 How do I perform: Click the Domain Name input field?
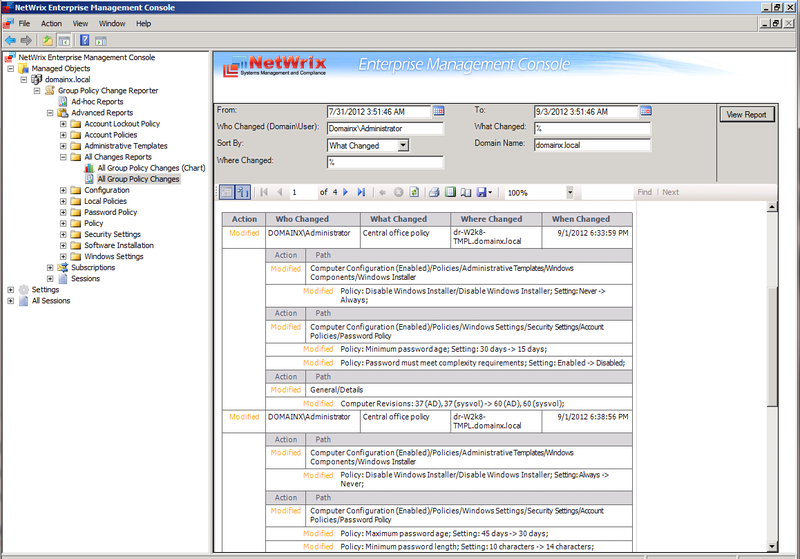point(592,145)
